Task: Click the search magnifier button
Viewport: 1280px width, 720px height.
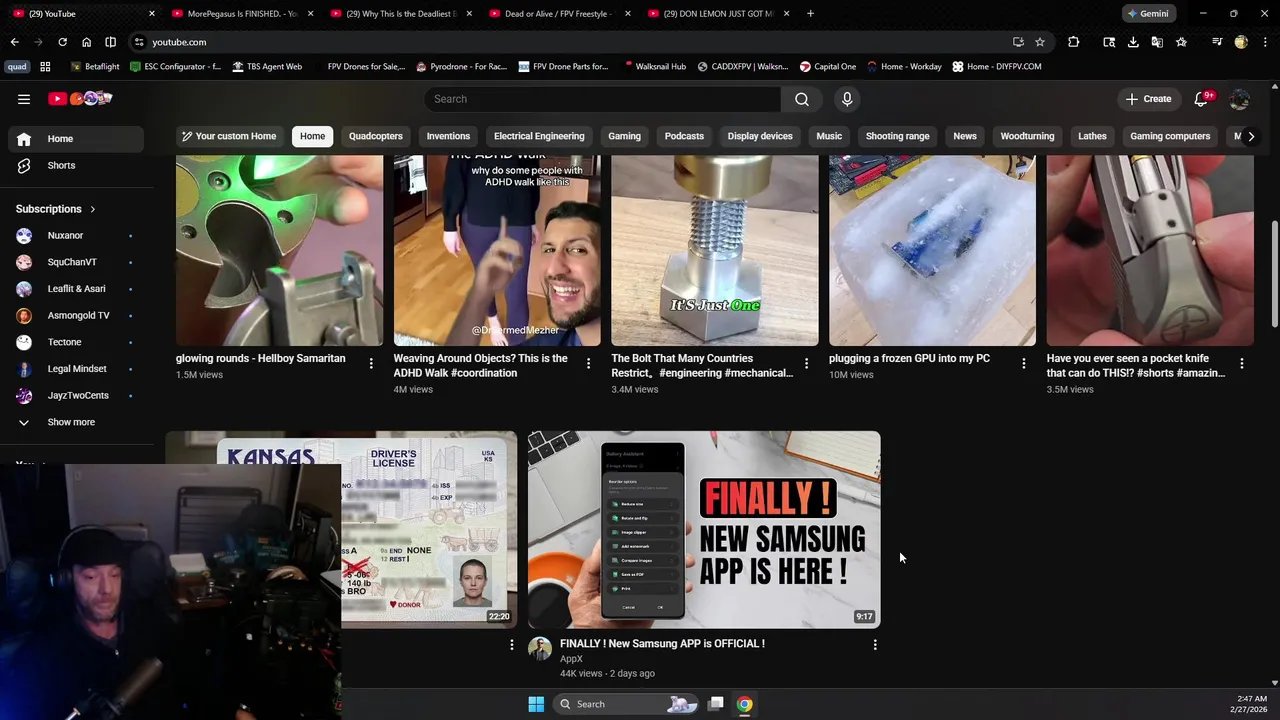Action: click(x=801, y=99)
